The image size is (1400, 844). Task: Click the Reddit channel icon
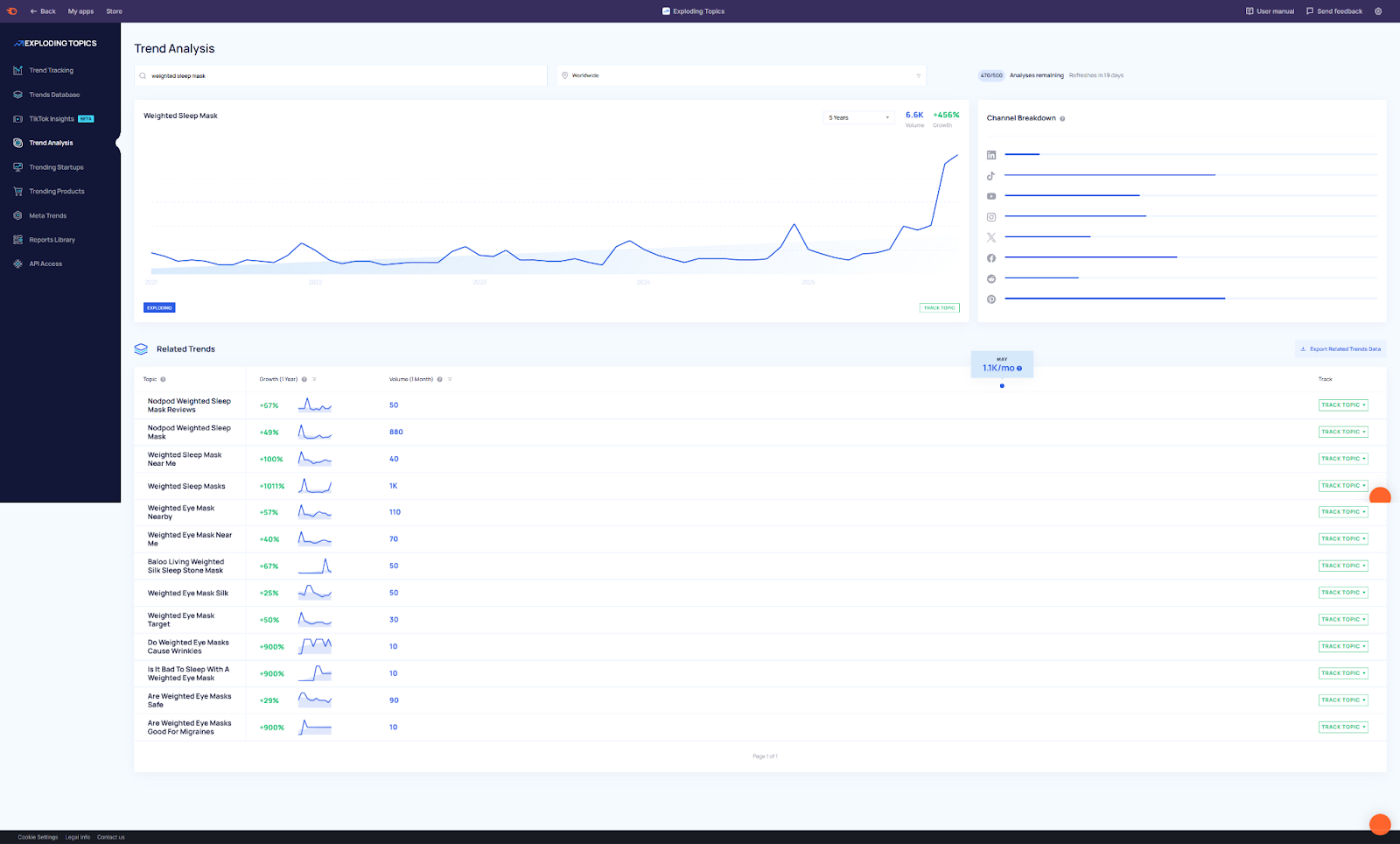[991, 278]
